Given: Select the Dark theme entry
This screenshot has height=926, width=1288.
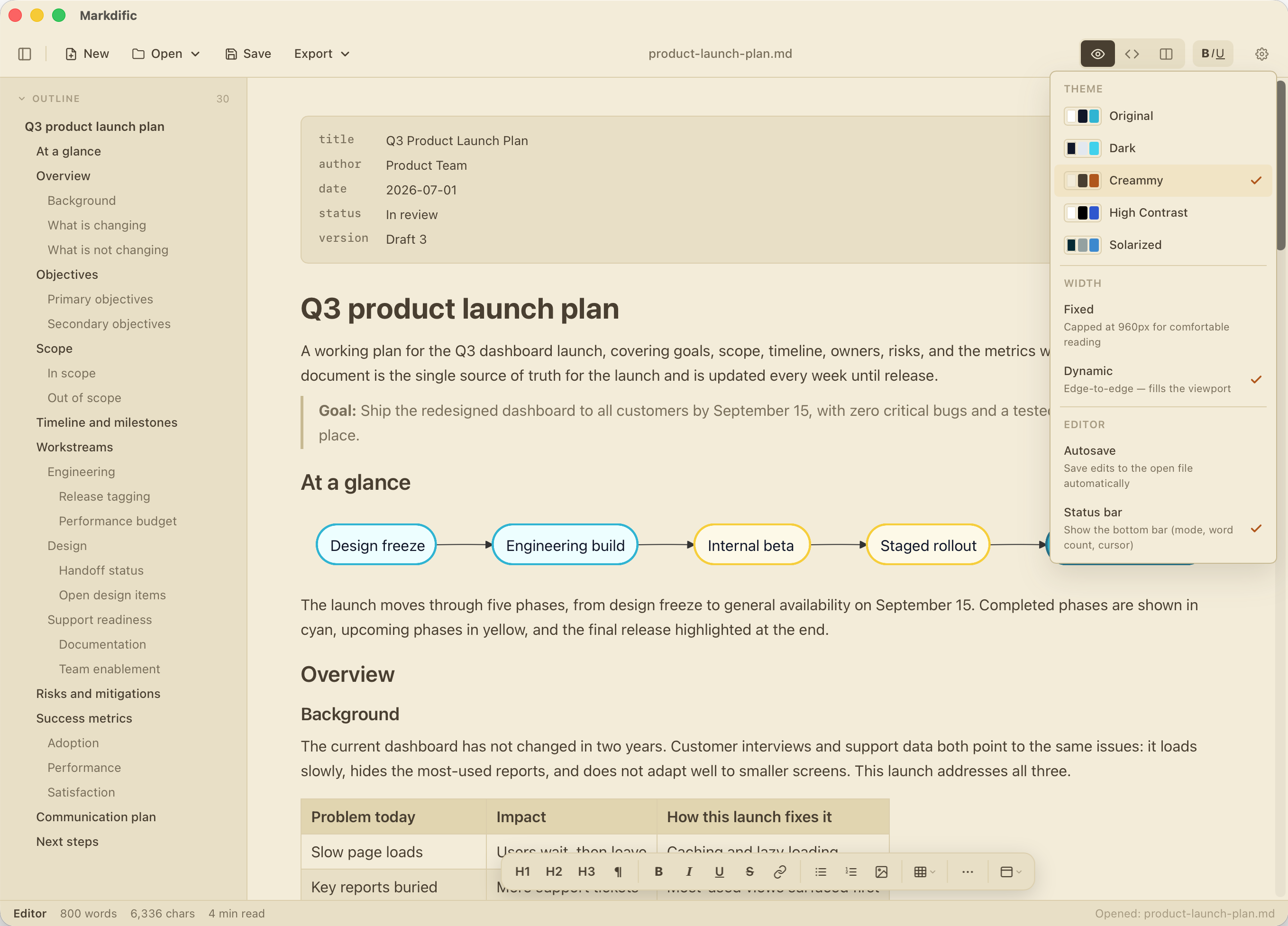Looking at the screenshot, I should pyautogui.click(x=1162, y=148).
